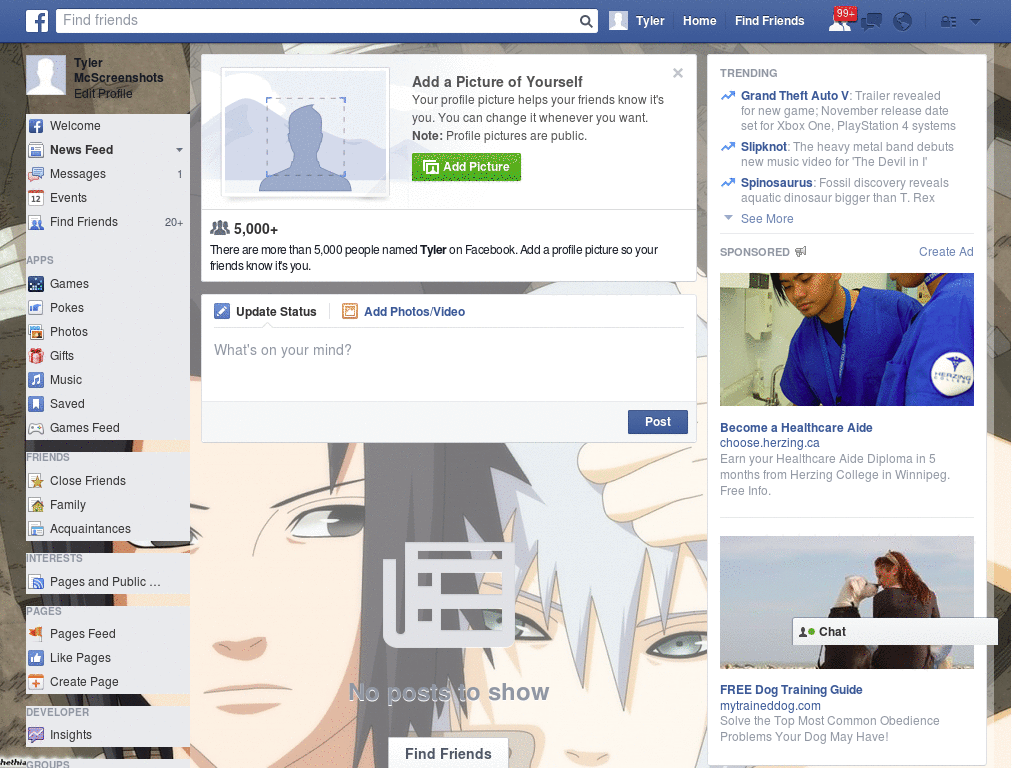Click the green Add Picture button

pos(466,167)
